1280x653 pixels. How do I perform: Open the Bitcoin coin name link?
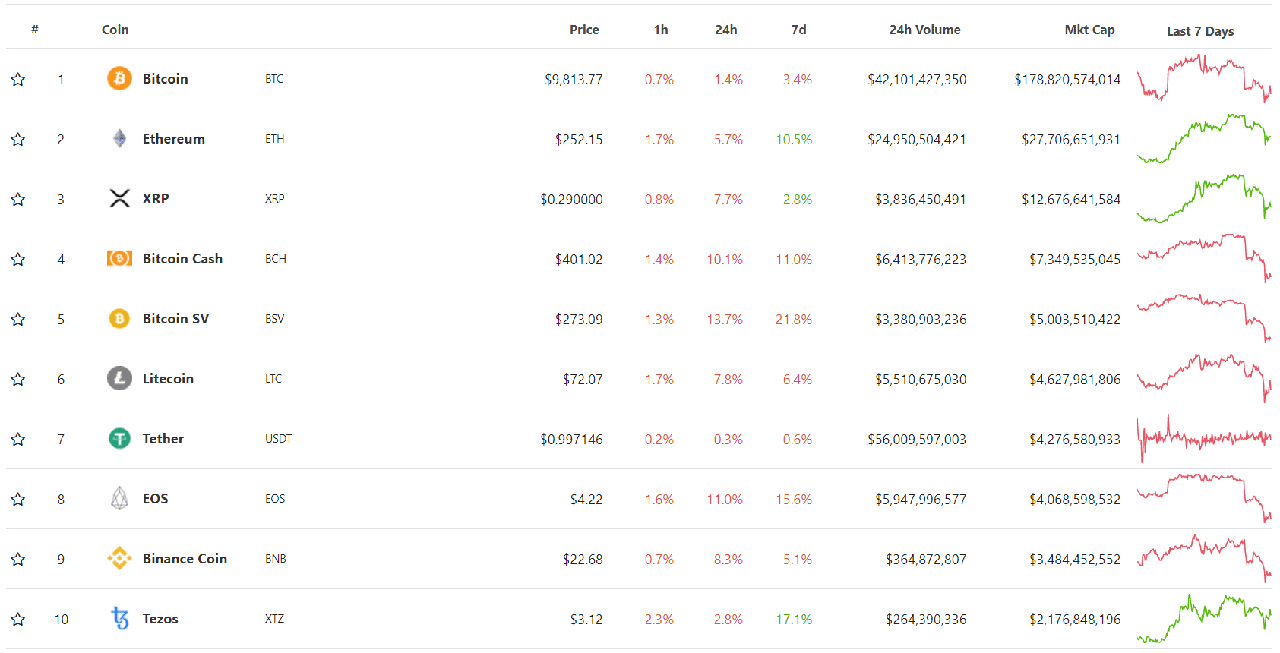point(165,79)
